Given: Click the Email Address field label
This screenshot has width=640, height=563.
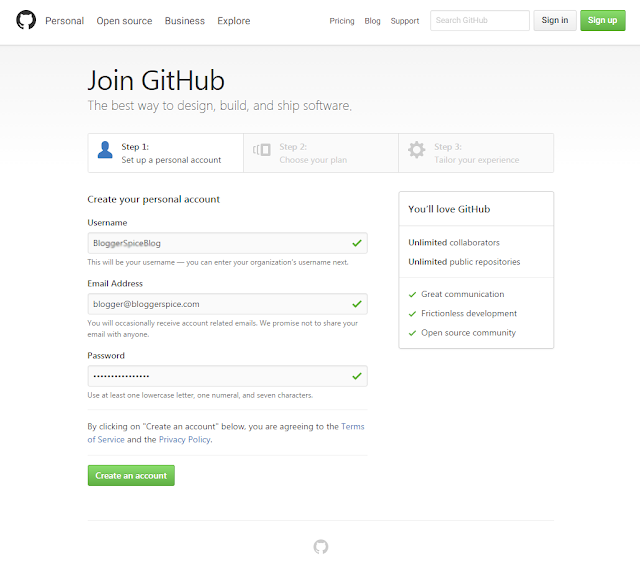Looking at the screenshot, I should point(115,284).
